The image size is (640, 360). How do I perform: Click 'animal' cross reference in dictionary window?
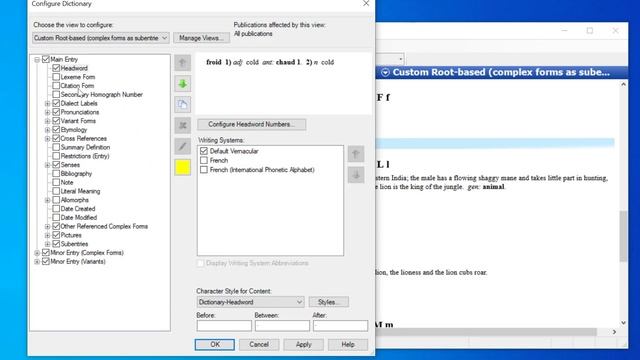point(493,187)
